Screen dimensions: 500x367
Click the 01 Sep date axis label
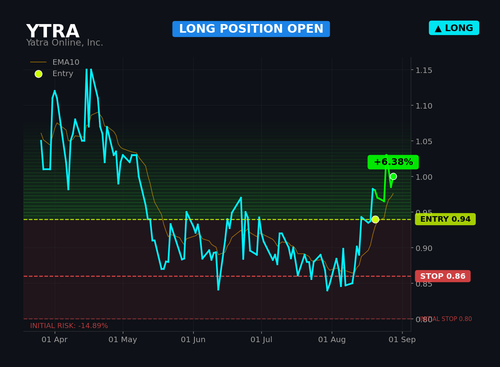[402, 340]
